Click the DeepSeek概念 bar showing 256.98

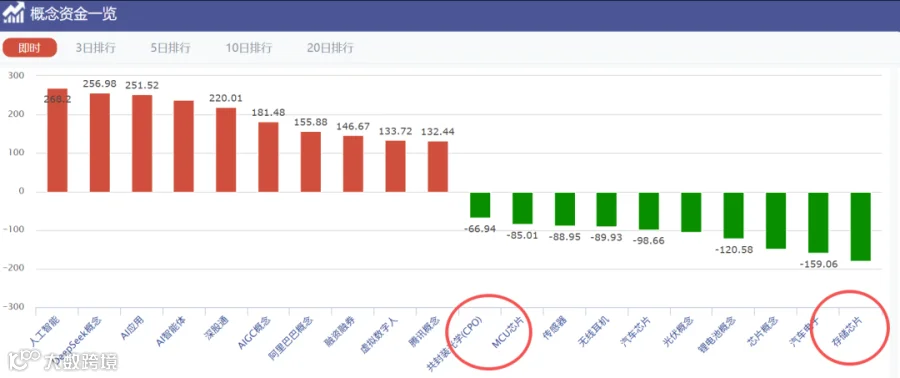coord(100,142)
